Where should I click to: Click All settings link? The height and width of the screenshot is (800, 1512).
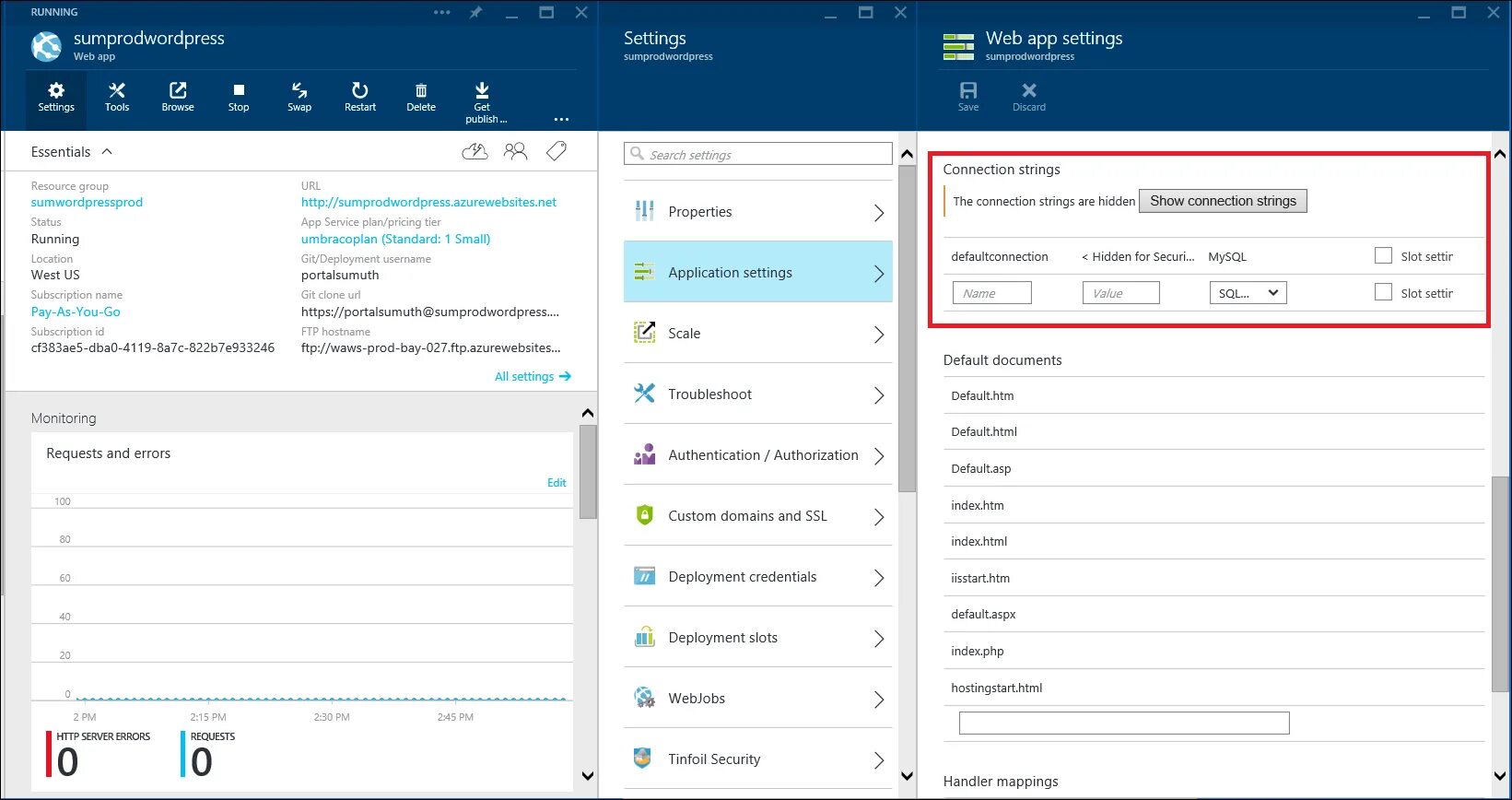(x=533, y=376)
